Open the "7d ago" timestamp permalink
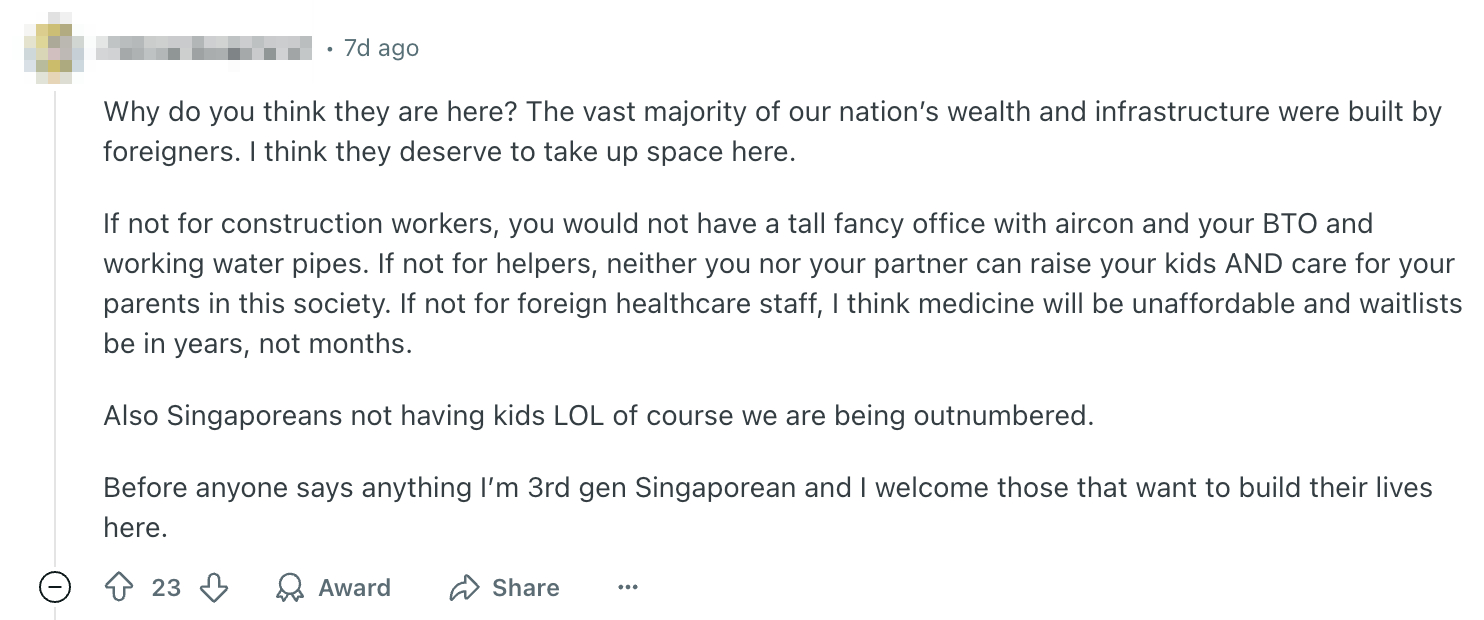The height and width of the screenshot is (620, 1484). [380, 48]
